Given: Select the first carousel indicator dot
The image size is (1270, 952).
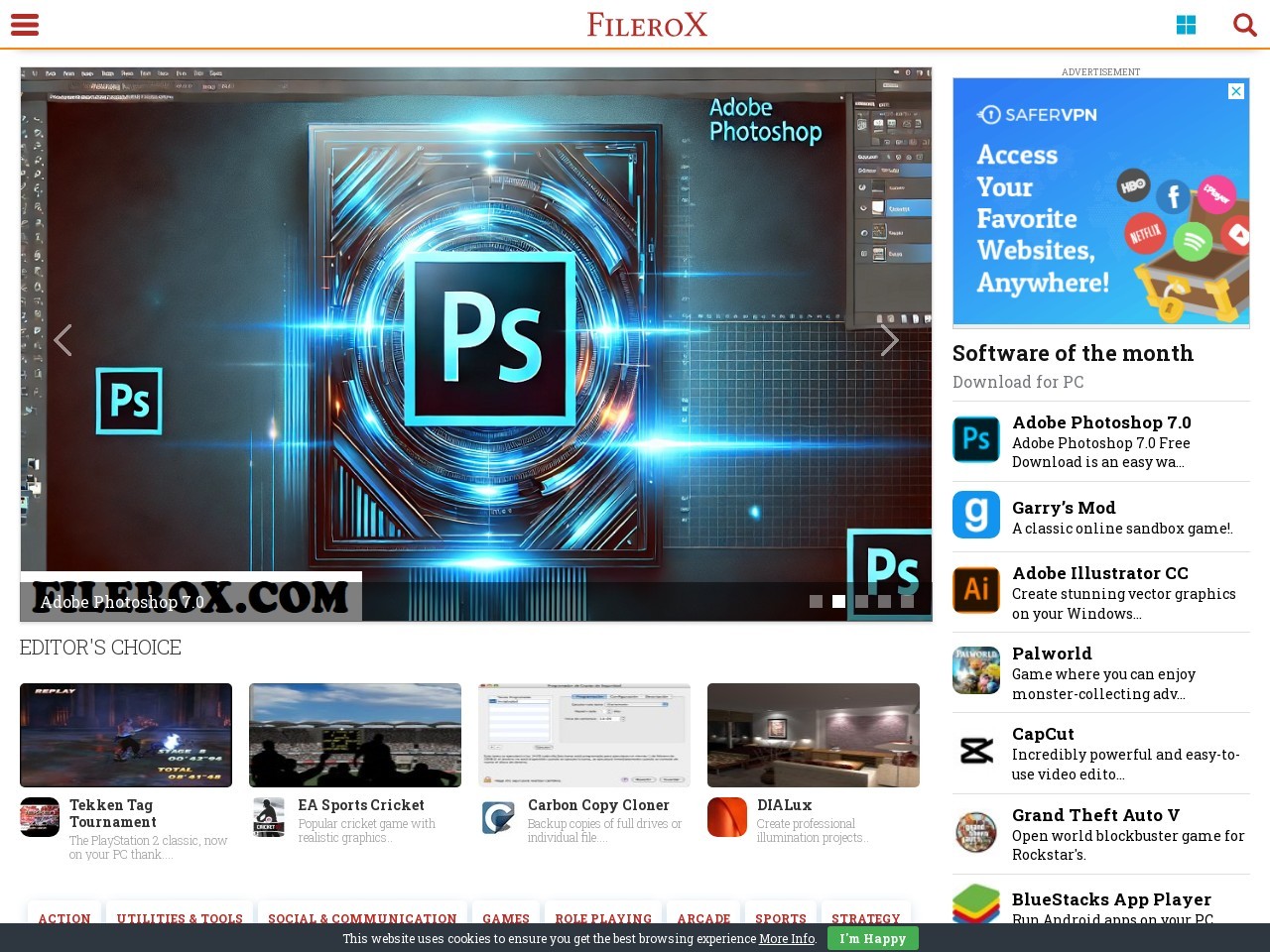Looking at the screenshot, I should coord(816,601).
